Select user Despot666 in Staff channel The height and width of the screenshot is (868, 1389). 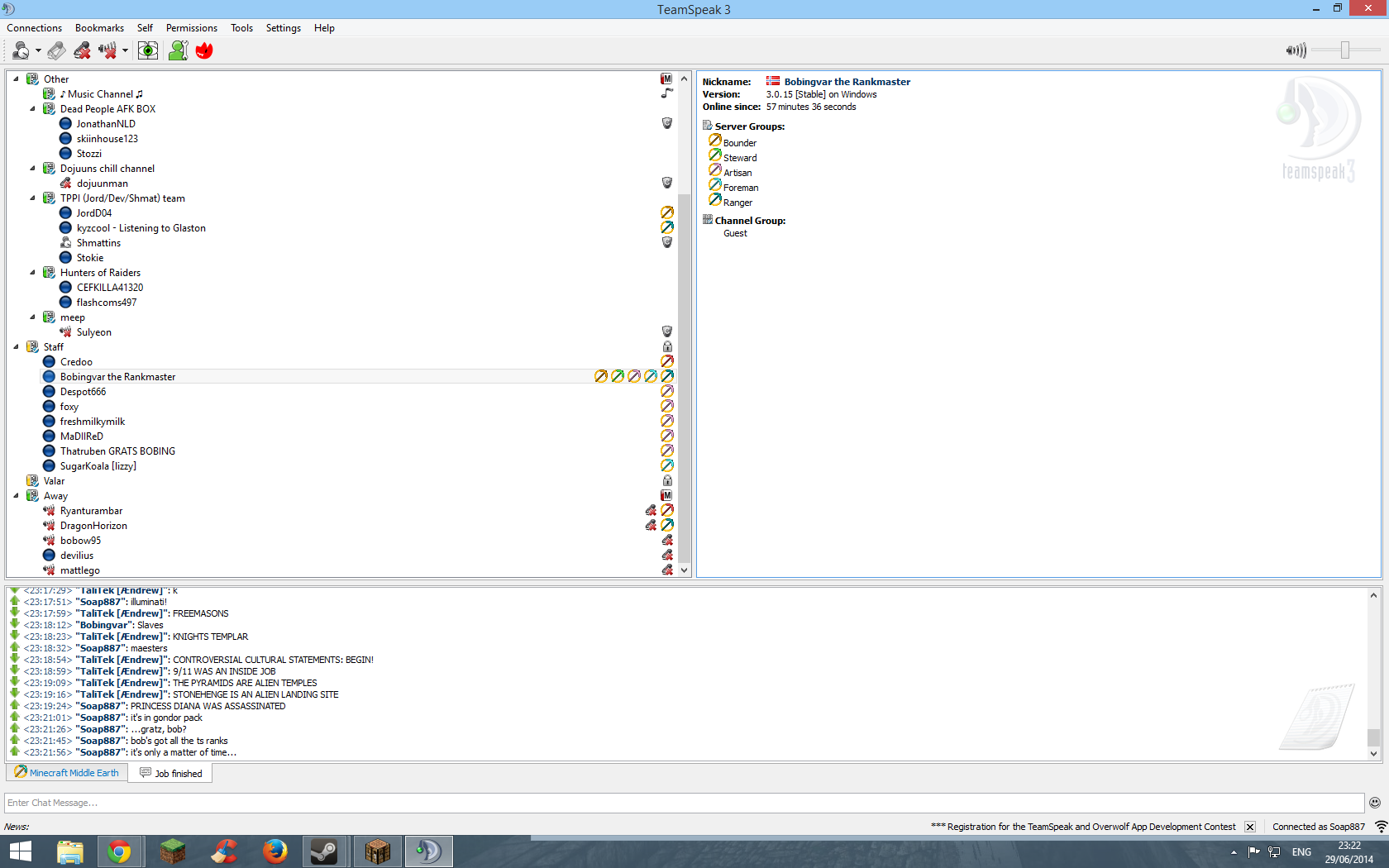click(83, 392)
